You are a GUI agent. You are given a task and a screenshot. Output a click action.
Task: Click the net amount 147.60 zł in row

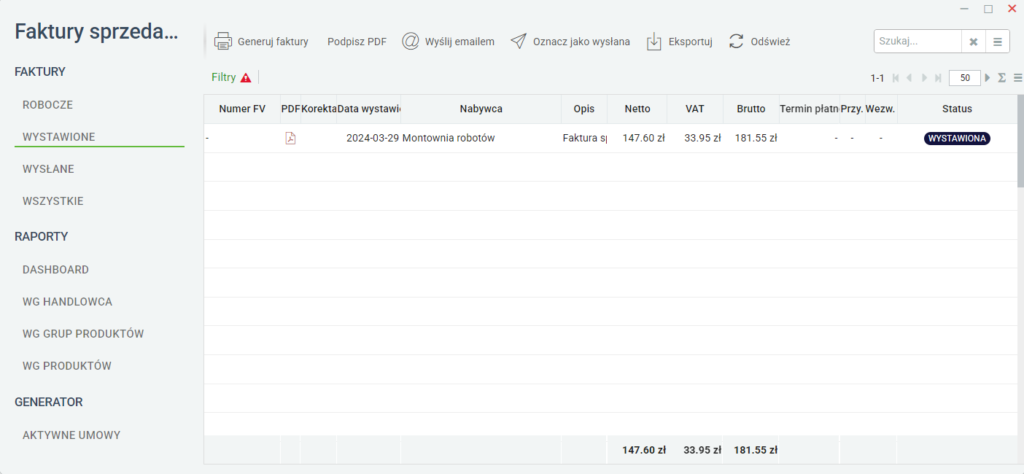643,138
